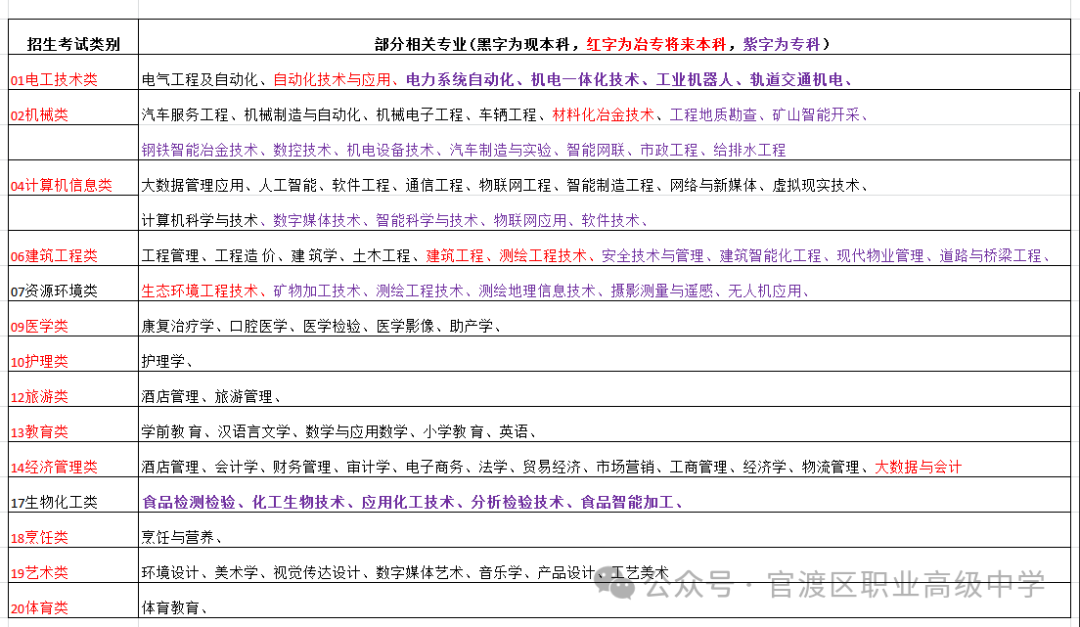Click the '02机械类' category cell
The image size is (1080, 627).
click(x=73, y=107)
